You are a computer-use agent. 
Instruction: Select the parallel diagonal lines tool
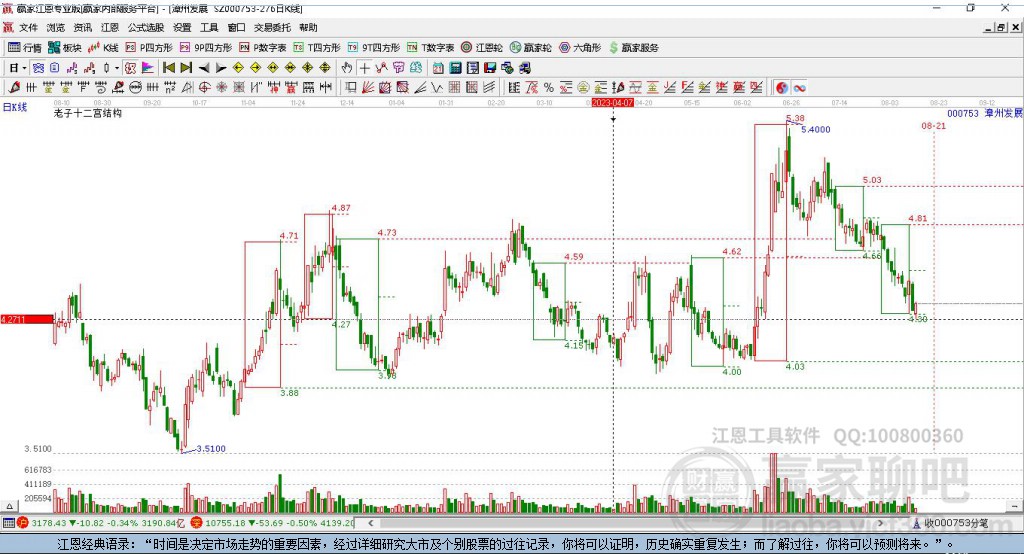click(x=488, y=88)
